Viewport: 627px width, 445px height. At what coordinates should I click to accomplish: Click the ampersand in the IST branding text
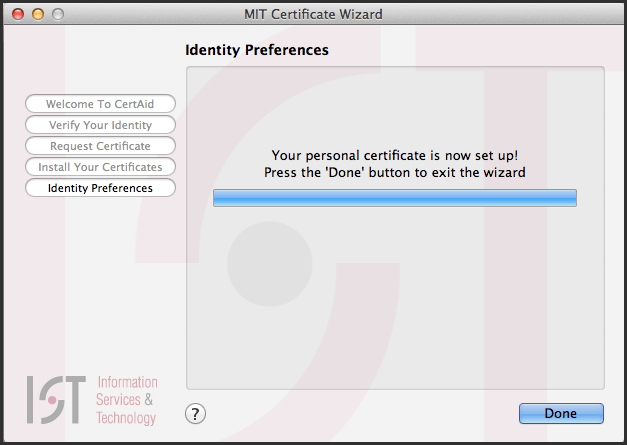(x=149, y=400)
